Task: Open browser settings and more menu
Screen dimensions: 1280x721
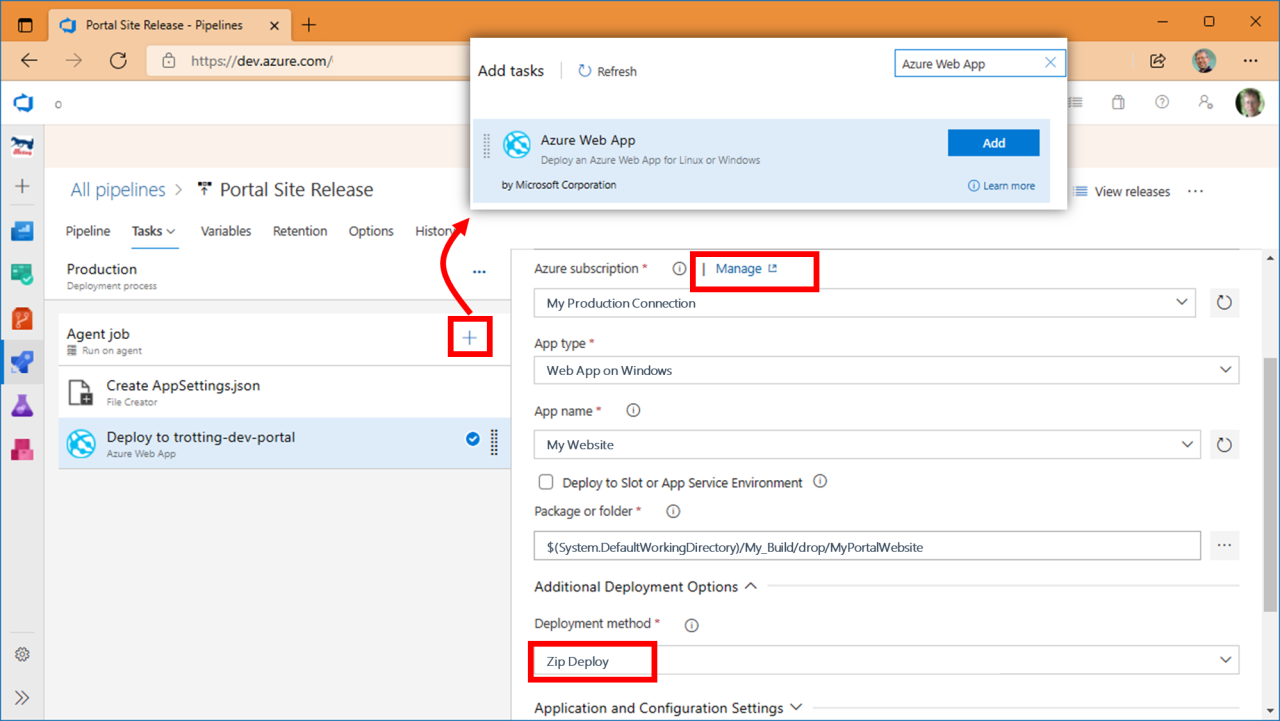Action: tap(1250, 61)
